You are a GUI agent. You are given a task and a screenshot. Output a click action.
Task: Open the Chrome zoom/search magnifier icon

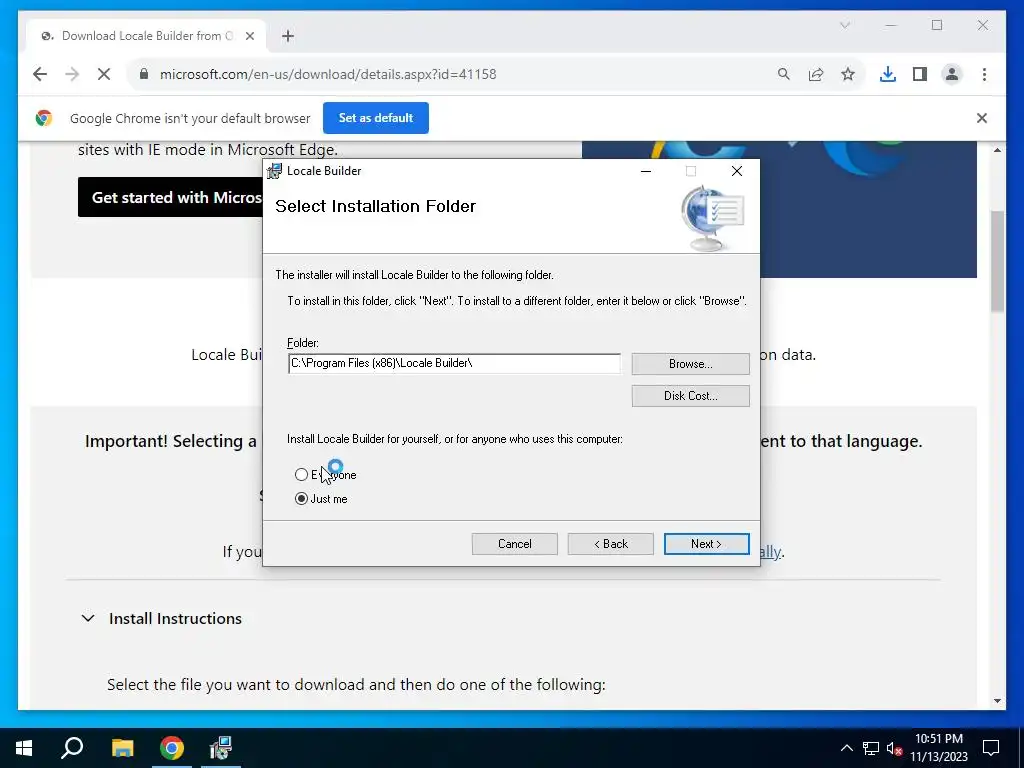pyautogui.click(x=784, y=74)
